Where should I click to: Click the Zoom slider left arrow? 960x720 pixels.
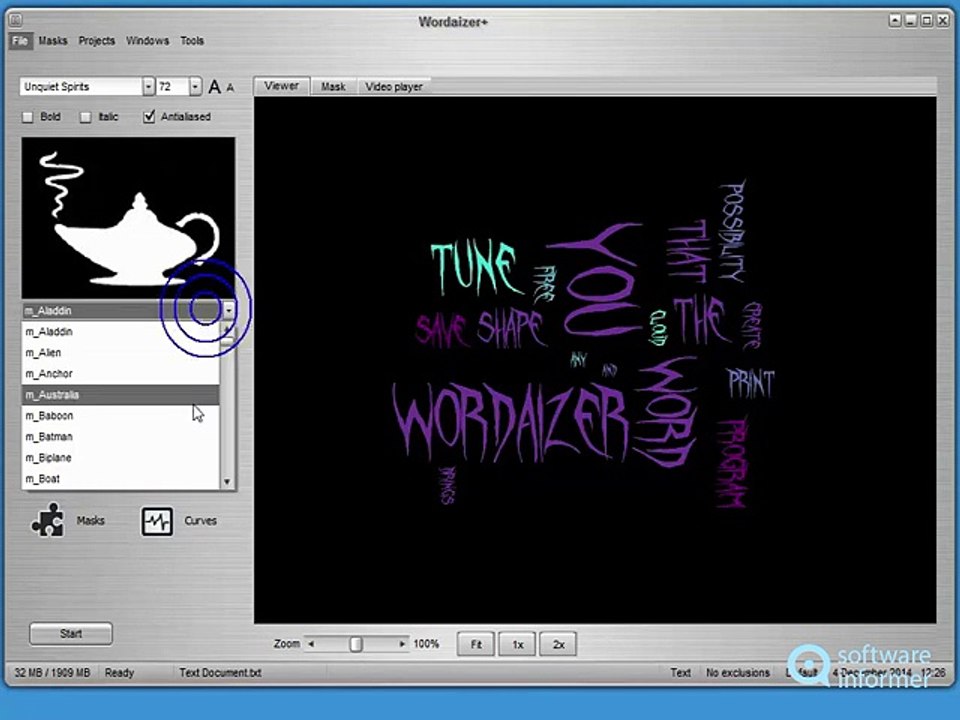(x=311, y=644)
